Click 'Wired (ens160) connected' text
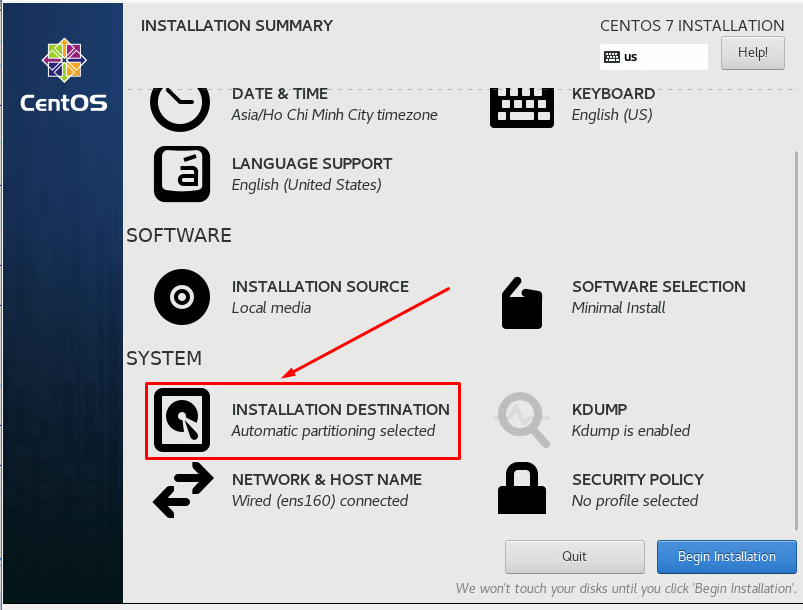The height and width of the screenshot is (610, 803). pos(320,501)
